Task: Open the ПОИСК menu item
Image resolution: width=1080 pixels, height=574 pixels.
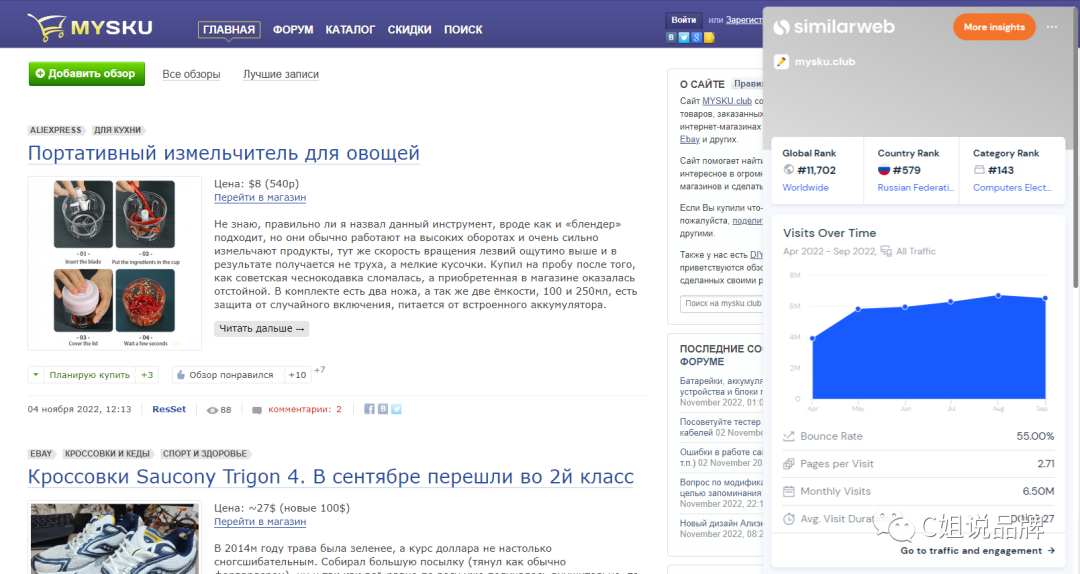Action: point(463,30)
